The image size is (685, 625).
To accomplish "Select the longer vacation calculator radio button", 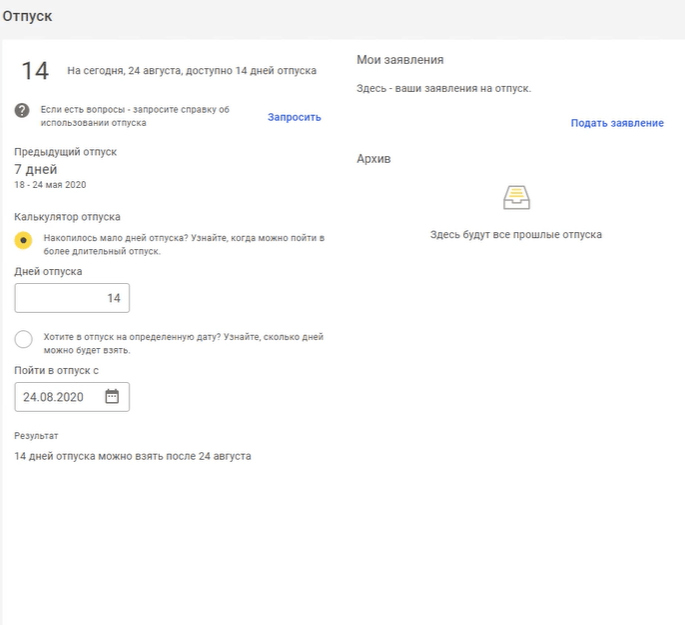I will click(x=23, y=240).
